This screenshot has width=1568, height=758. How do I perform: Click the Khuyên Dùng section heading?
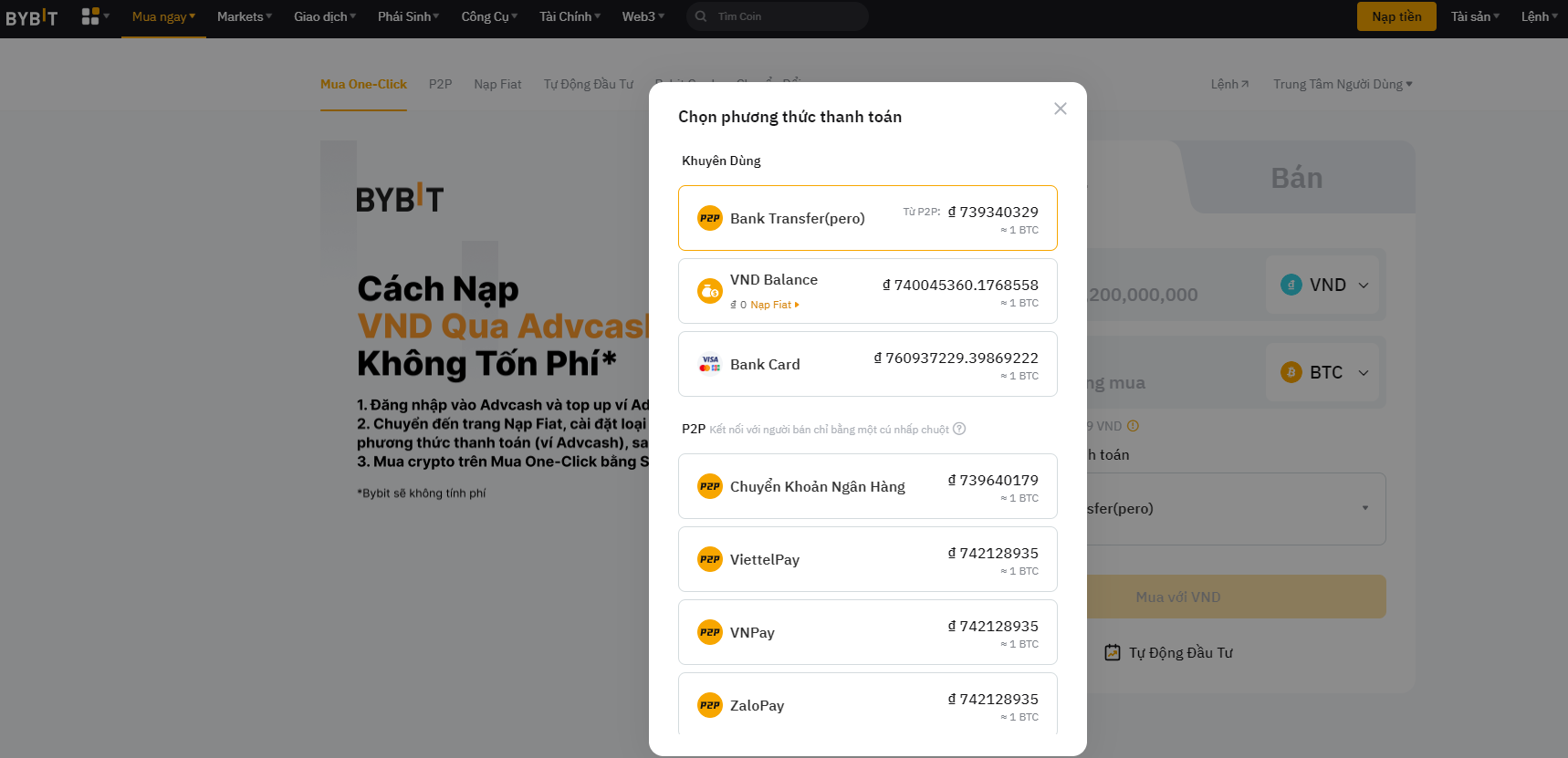721,161
